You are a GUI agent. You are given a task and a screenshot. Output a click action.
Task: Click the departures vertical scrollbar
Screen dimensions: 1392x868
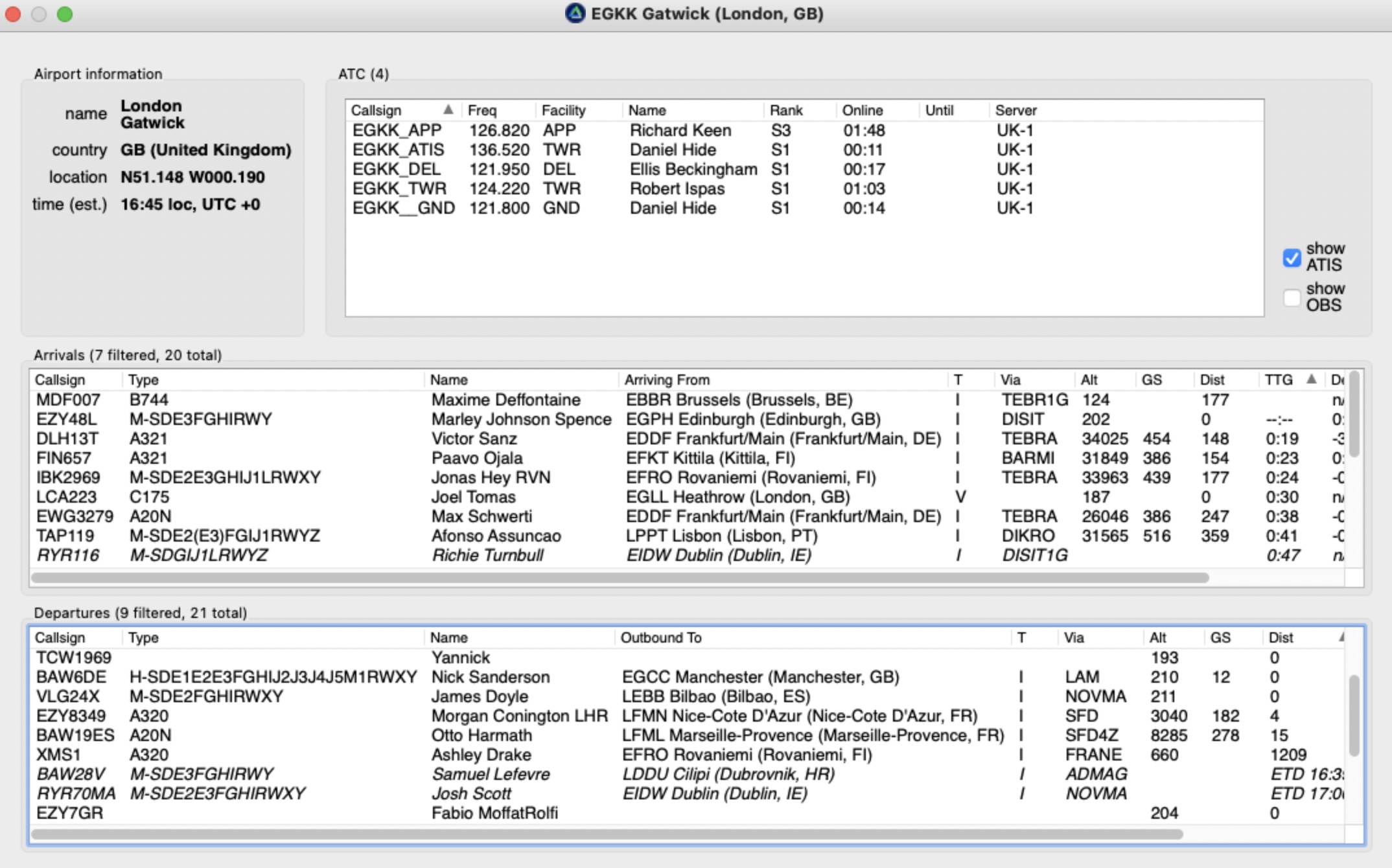pyautogui.click(x=1354, y=715)
